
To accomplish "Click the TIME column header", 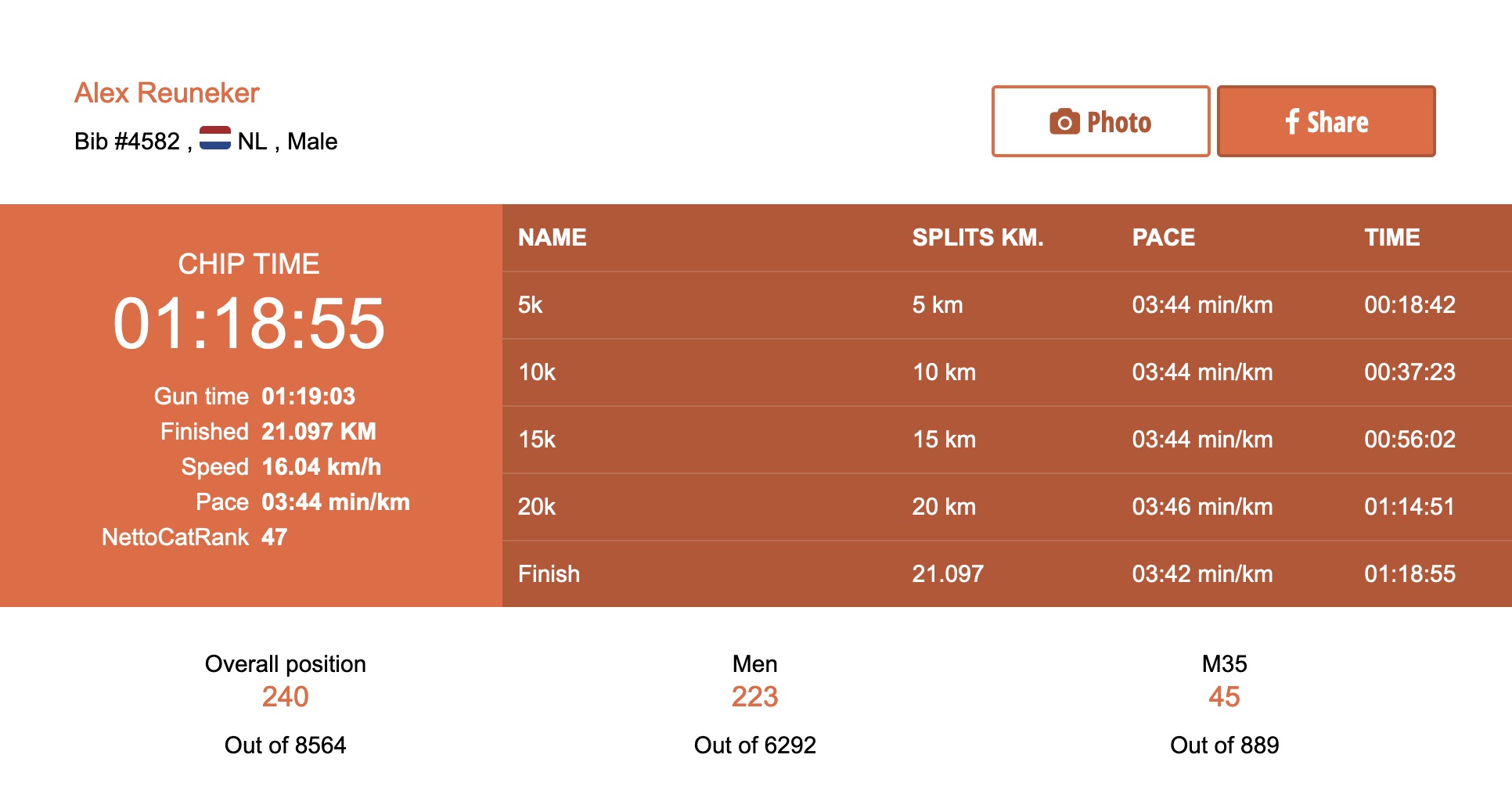I will tap(1391, 238).
